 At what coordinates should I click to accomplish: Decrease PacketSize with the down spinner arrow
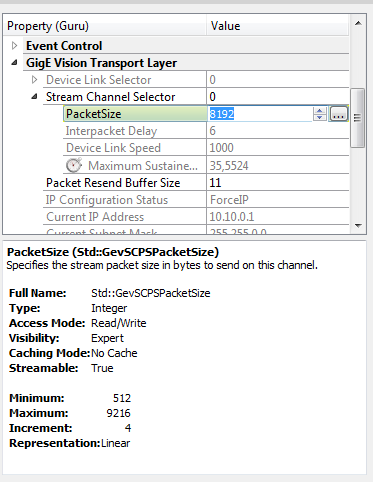(x=320, y=117)
